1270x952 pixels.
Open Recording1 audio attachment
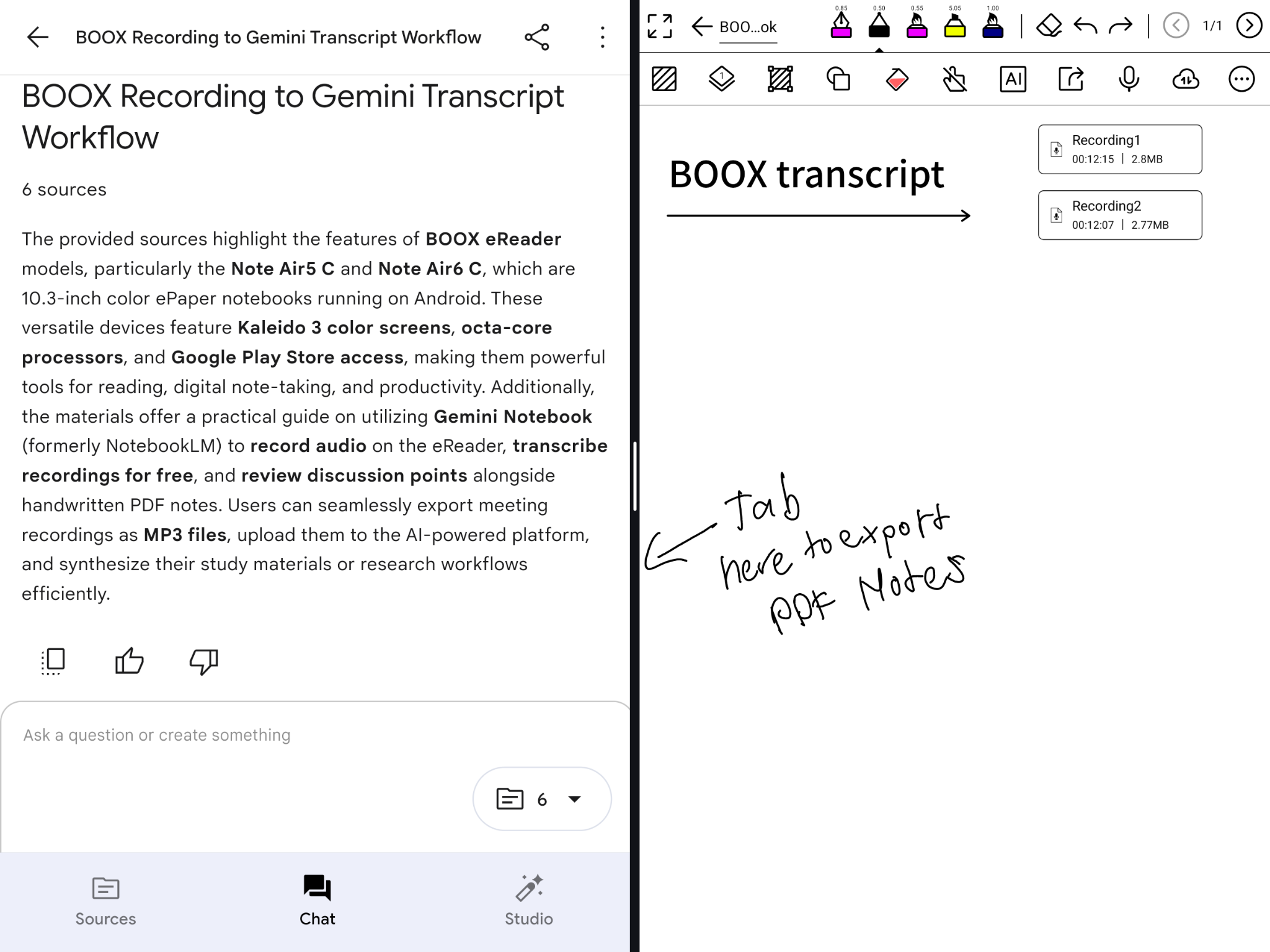[1120, 149]
